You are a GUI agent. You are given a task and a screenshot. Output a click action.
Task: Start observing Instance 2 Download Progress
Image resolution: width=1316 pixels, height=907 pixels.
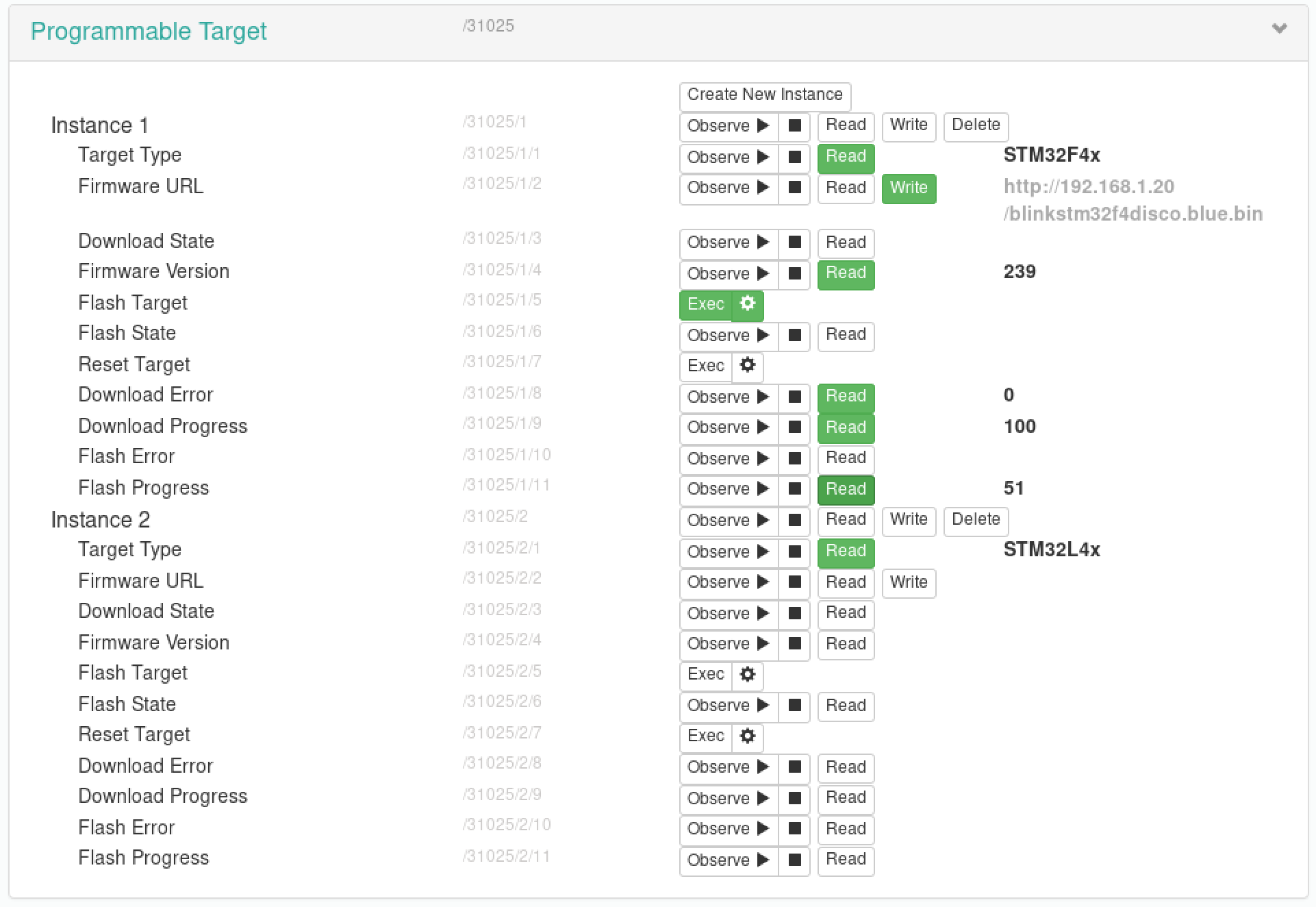point(728,798)
